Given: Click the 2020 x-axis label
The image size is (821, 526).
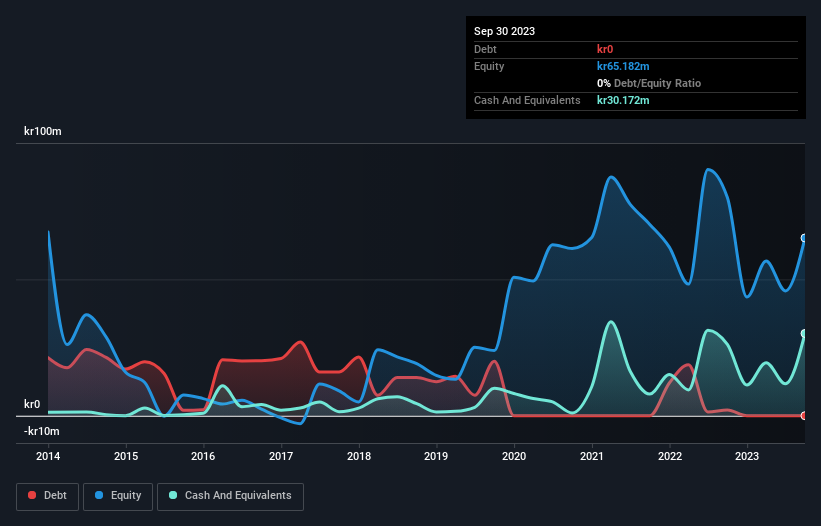Looking at the screenshot, I should pos(514,456).
